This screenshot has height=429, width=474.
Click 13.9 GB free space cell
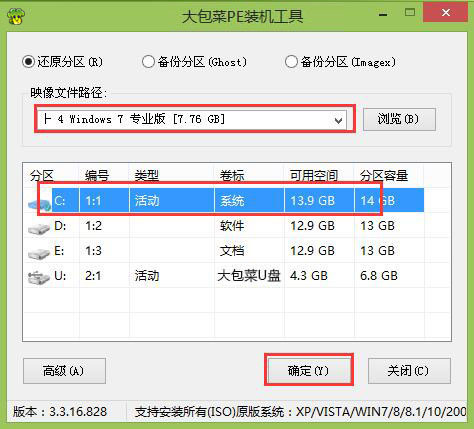point(313,201)
